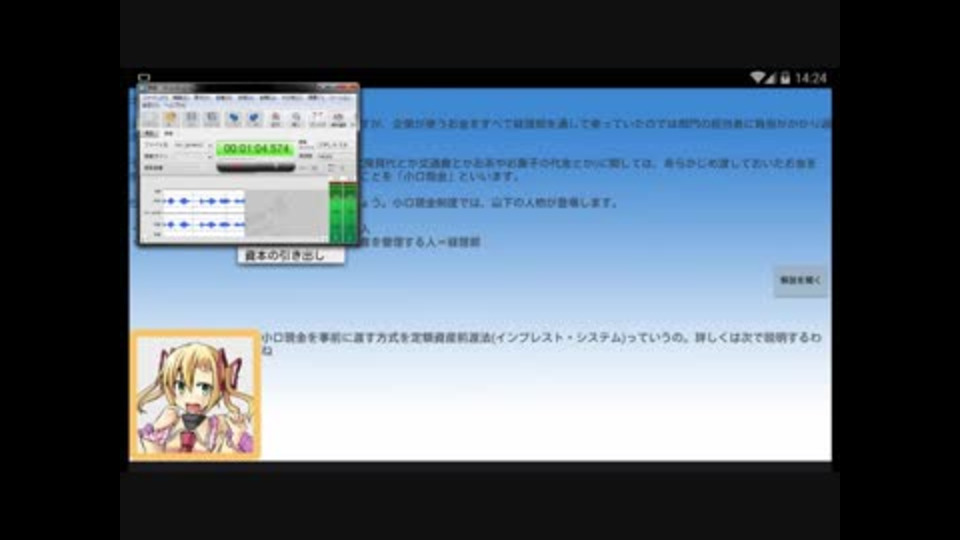The height and width of the screenshot is (540, 960).
Task: Click the 資本の引き出し button
Action: (291, 255)
